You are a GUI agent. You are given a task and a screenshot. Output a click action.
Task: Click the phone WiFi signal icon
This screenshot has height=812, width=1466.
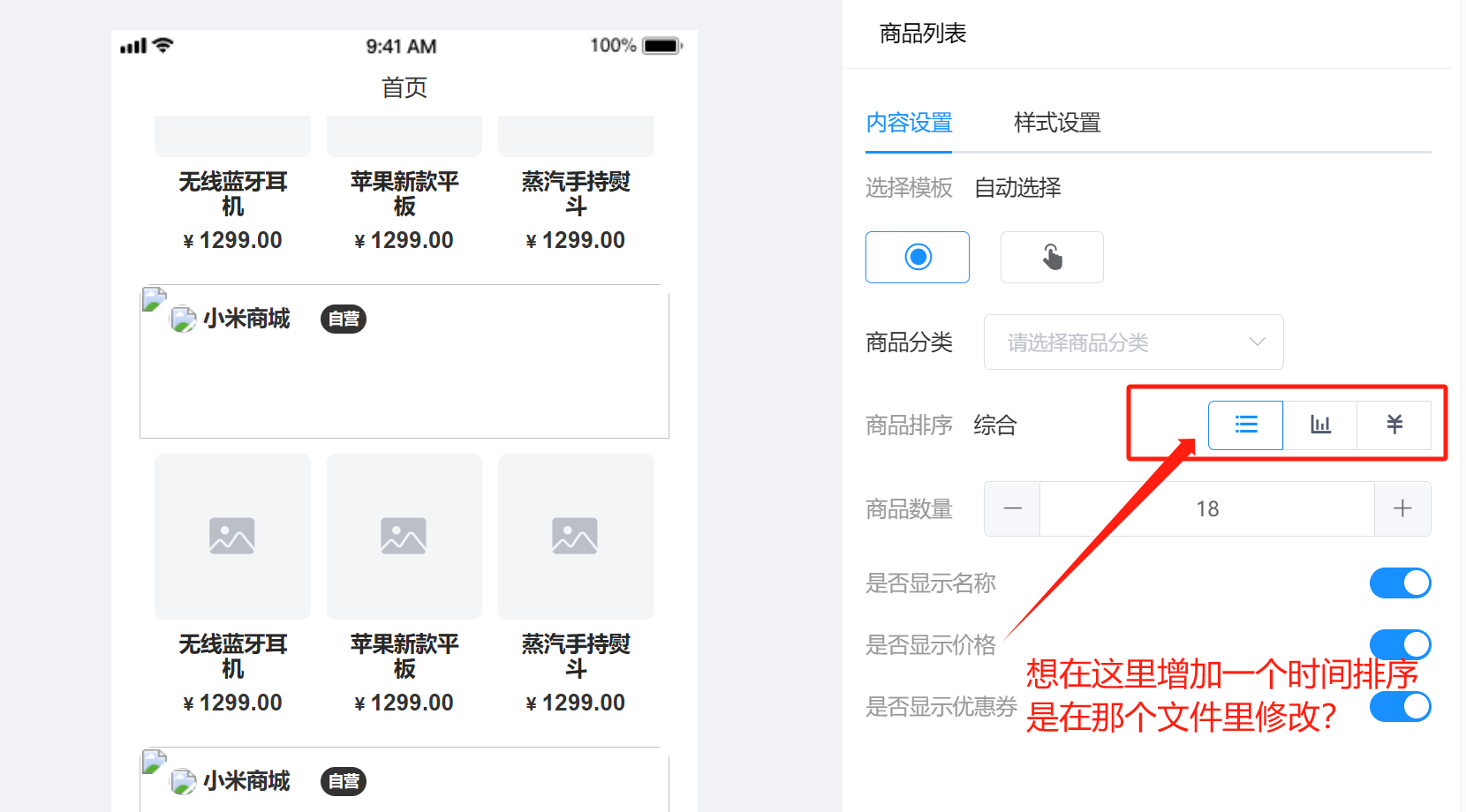162,45
